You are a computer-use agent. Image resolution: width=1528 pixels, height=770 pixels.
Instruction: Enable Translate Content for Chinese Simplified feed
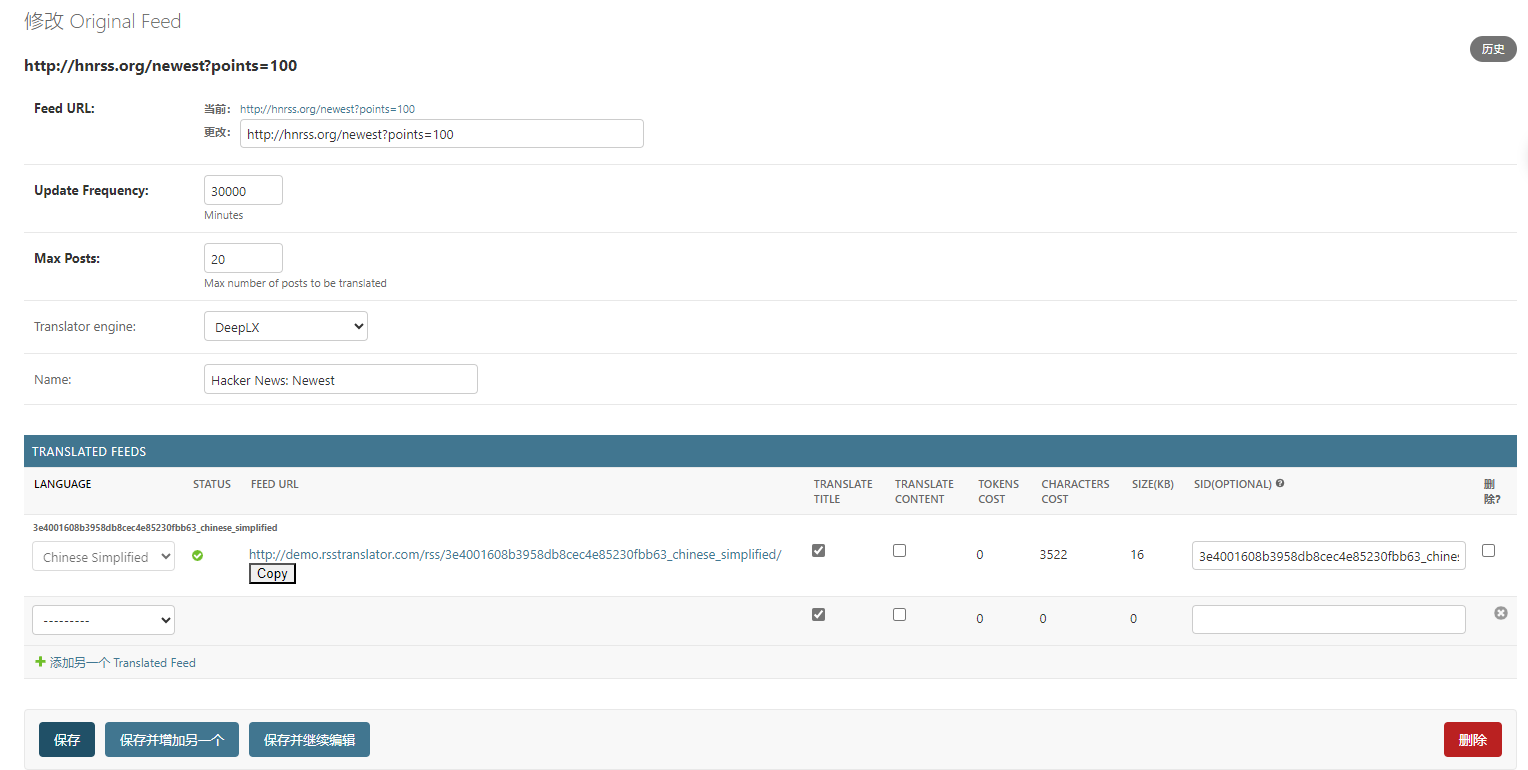(899, 550)
